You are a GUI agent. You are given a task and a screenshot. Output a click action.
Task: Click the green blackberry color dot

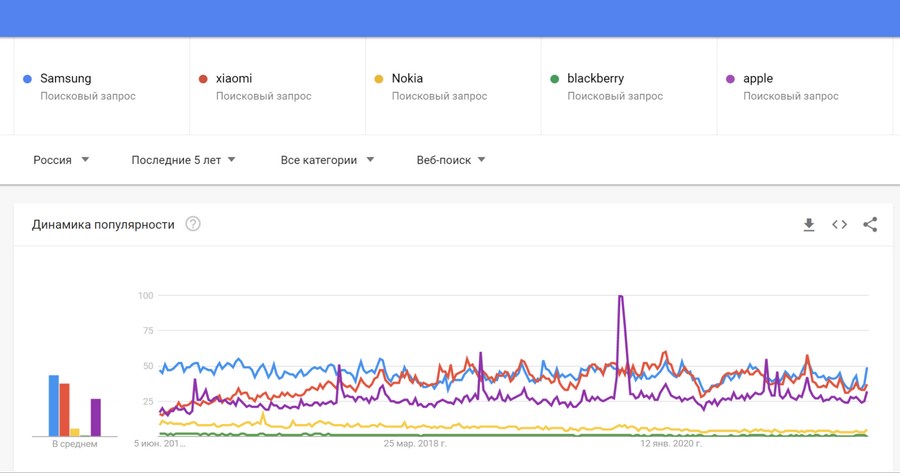tap(554, 79)
